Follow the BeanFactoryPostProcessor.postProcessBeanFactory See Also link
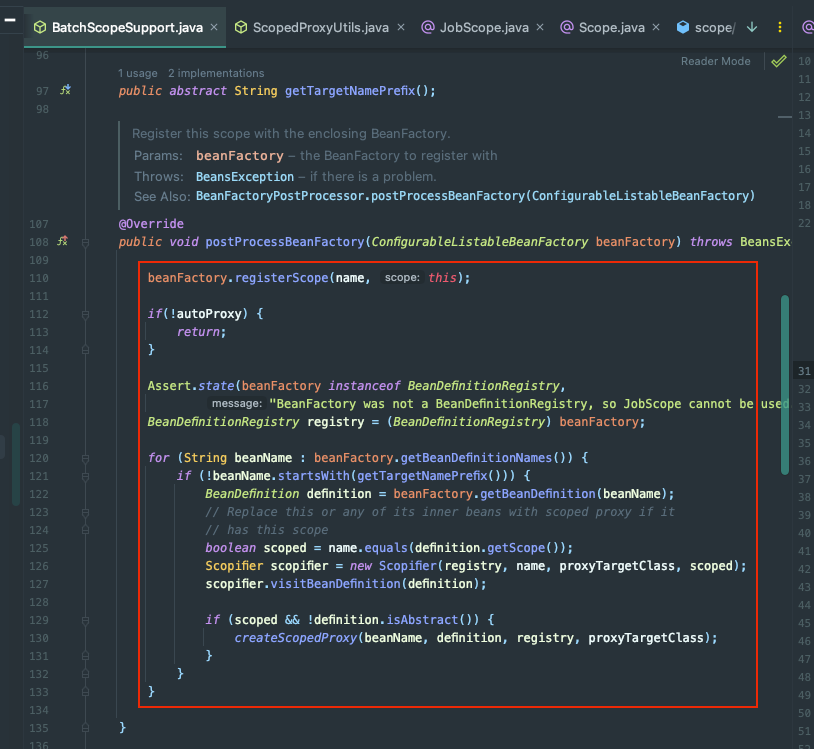The width and height of the screenshot is (814, 749). tap(475, 196)
